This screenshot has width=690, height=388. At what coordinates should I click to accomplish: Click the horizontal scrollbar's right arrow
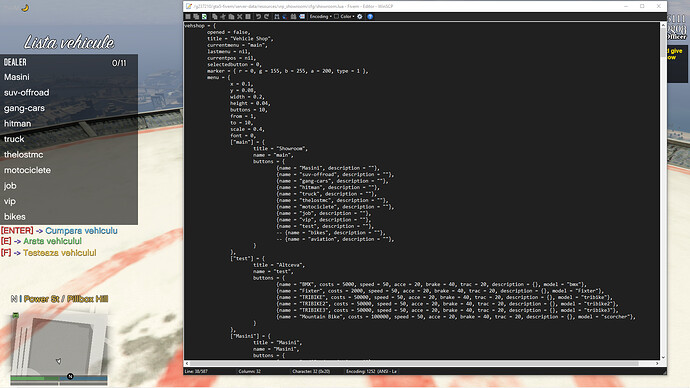point(657,363)
